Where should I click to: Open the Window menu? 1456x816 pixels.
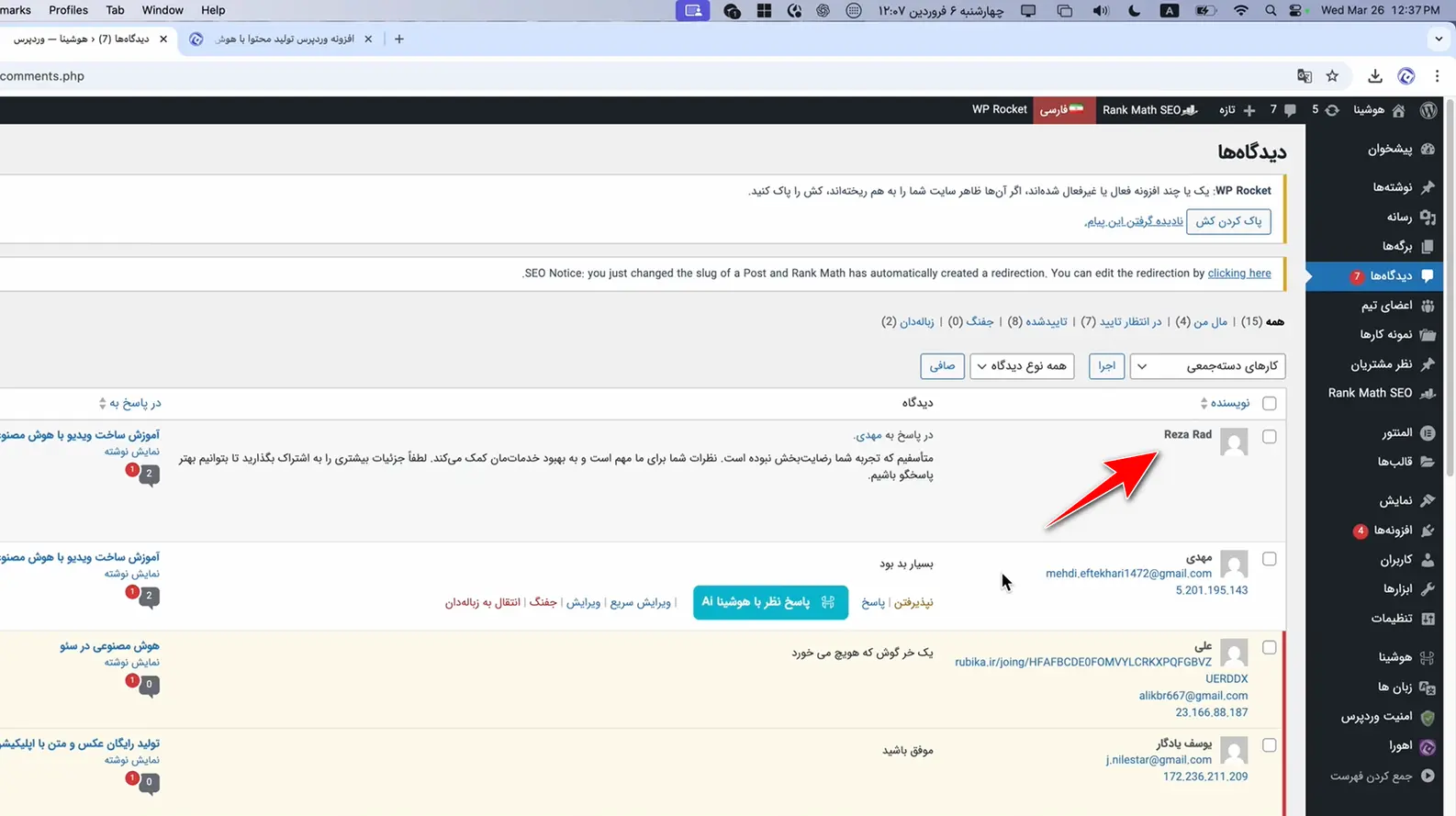(162, 10)
